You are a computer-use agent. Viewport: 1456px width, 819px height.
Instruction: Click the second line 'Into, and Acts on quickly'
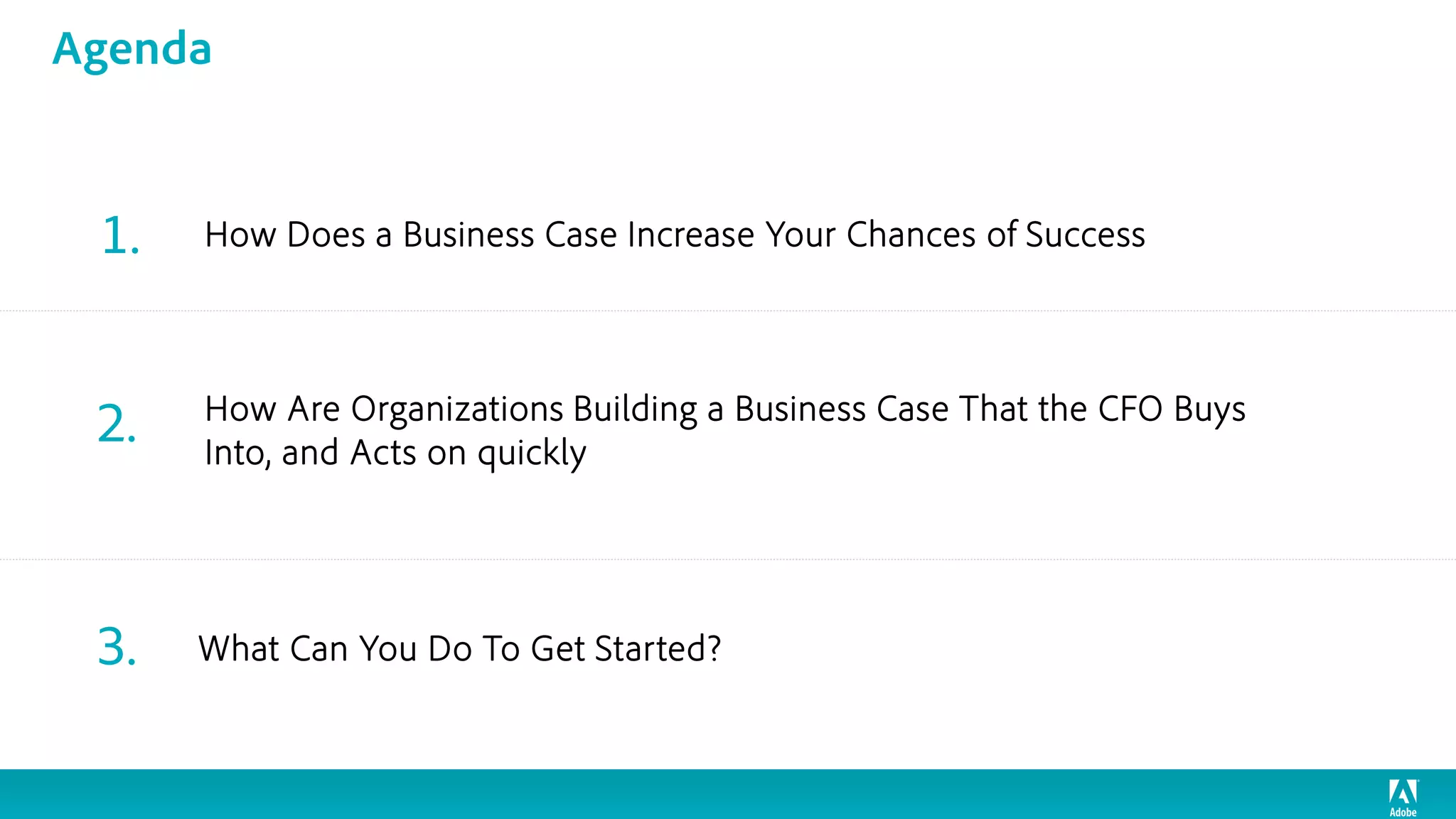click(x=395, y=453)
